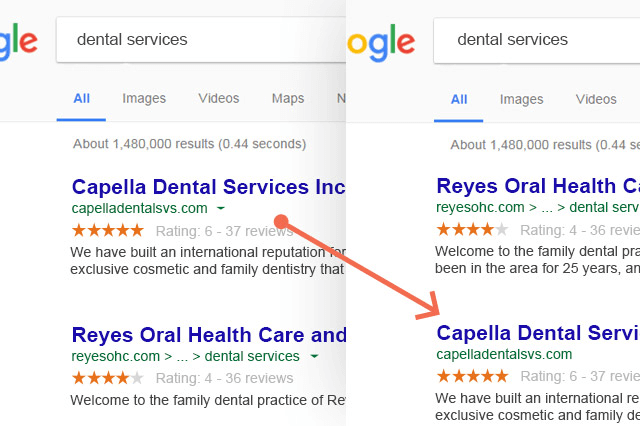Viewport: 640px width, 426px height.
Task: Open Reyes Oral Health link in right panel
Action: pyautogui.click(x=538, y=186)
